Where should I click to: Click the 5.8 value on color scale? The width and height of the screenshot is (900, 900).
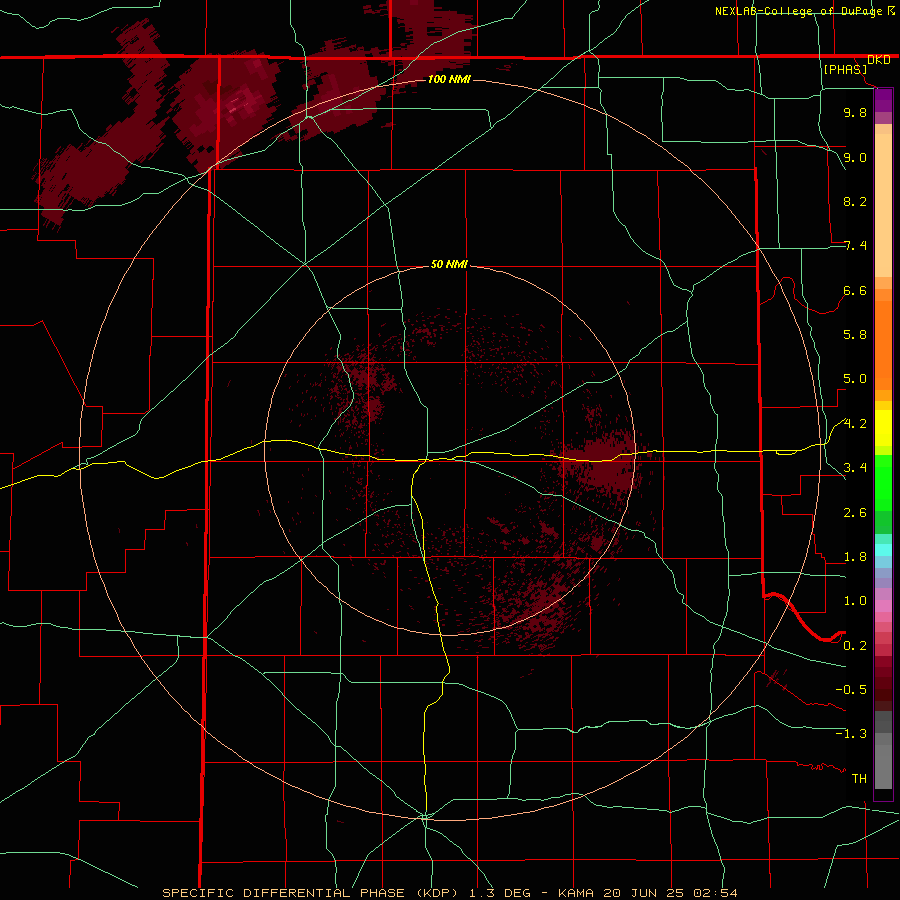pyautogui.click(x=855, y=335)
